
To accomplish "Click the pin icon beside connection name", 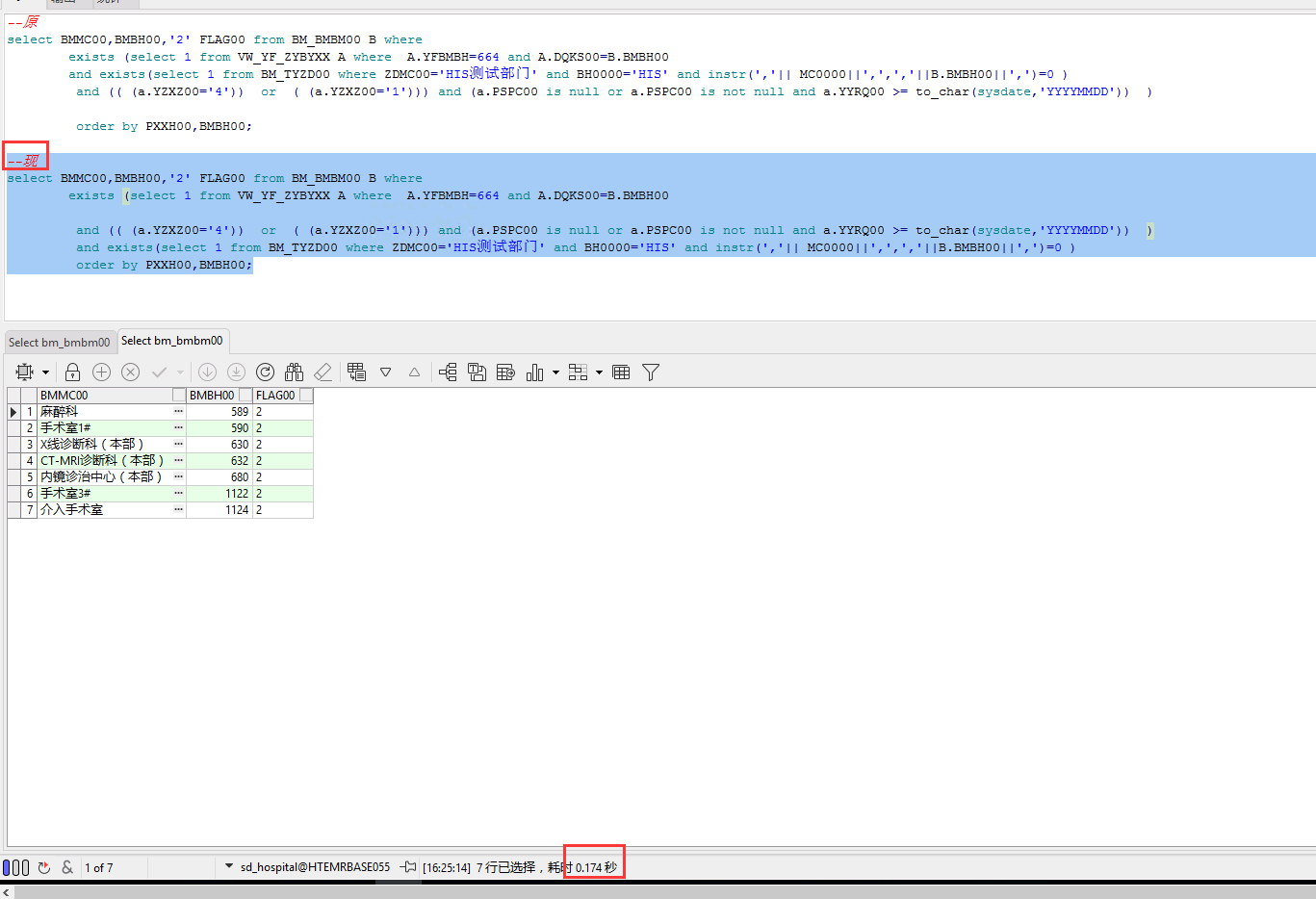I will (x=408, y=867).
